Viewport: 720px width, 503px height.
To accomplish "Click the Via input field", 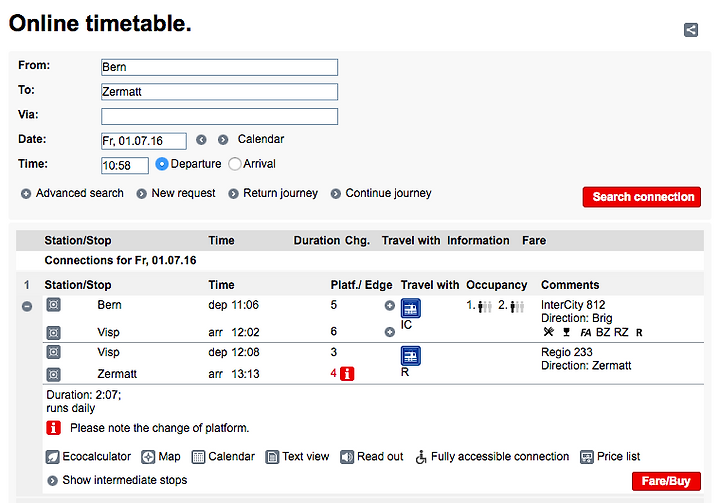I will (219, 116).
